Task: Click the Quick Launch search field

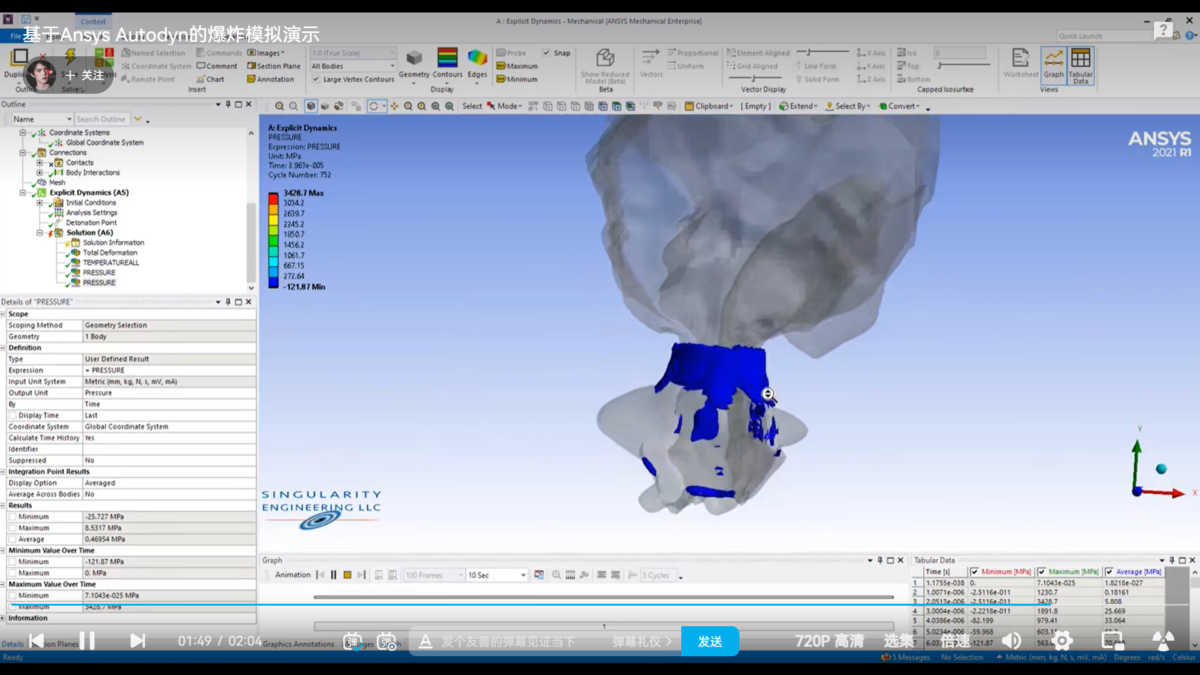Action: [x=1103, y=36]
